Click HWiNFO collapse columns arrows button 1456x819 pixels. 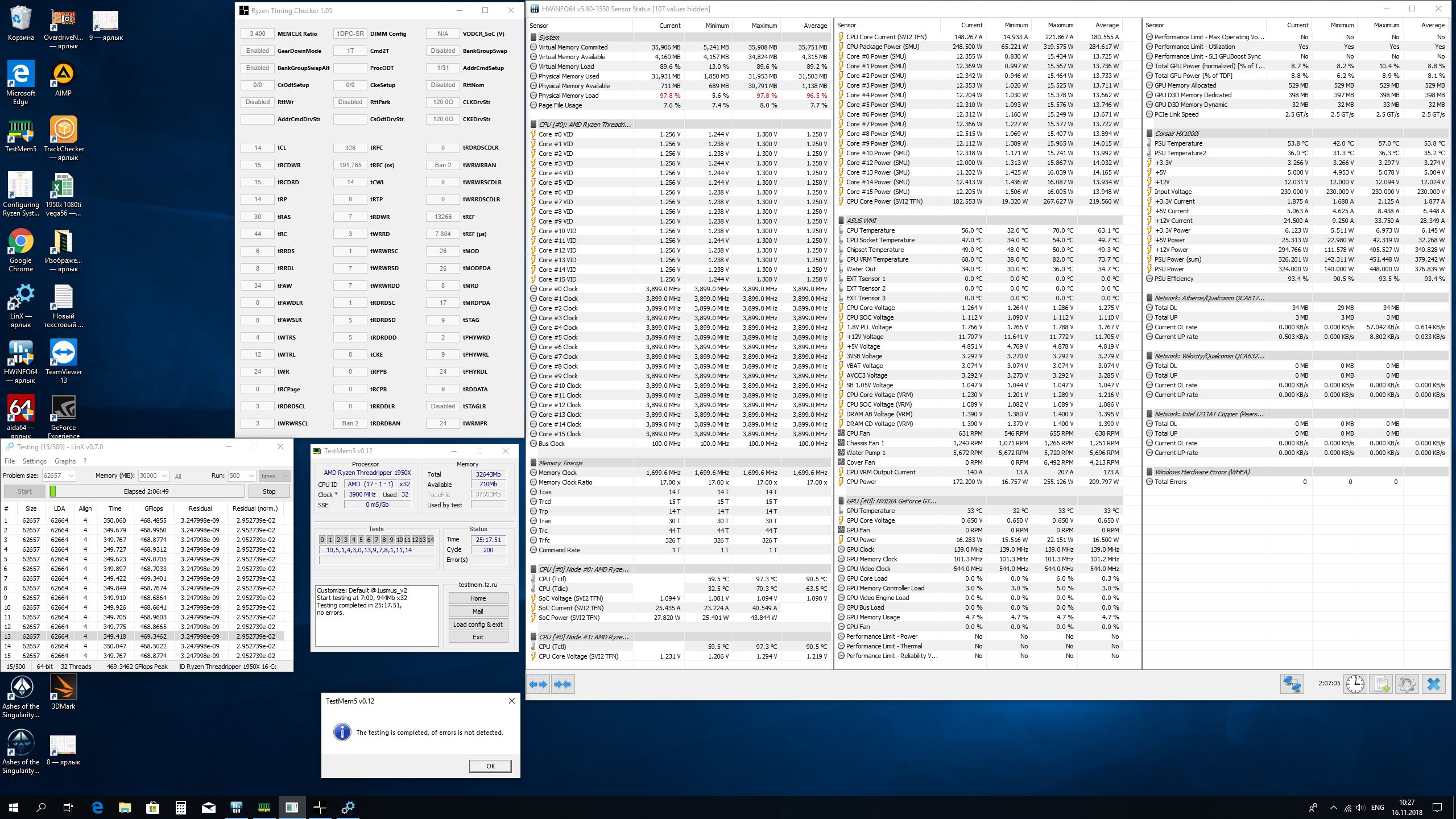[x=562, y=684]
